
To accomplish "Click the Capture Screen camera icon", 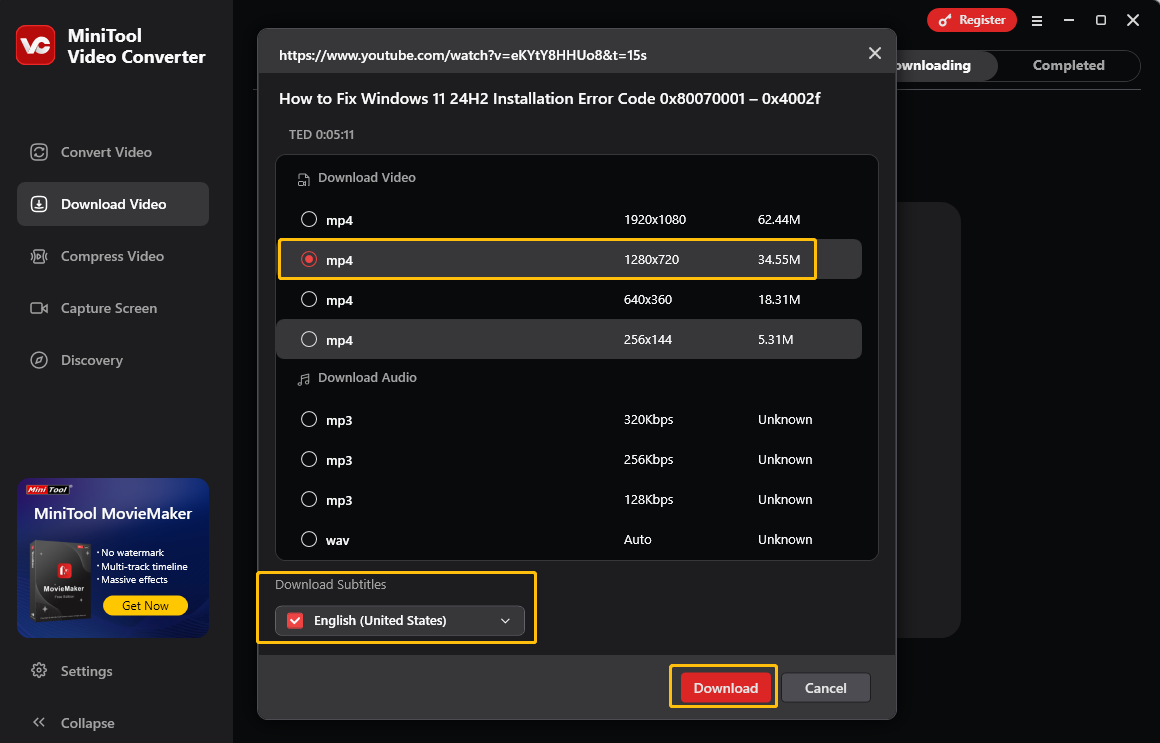I will tap(38, 308).
